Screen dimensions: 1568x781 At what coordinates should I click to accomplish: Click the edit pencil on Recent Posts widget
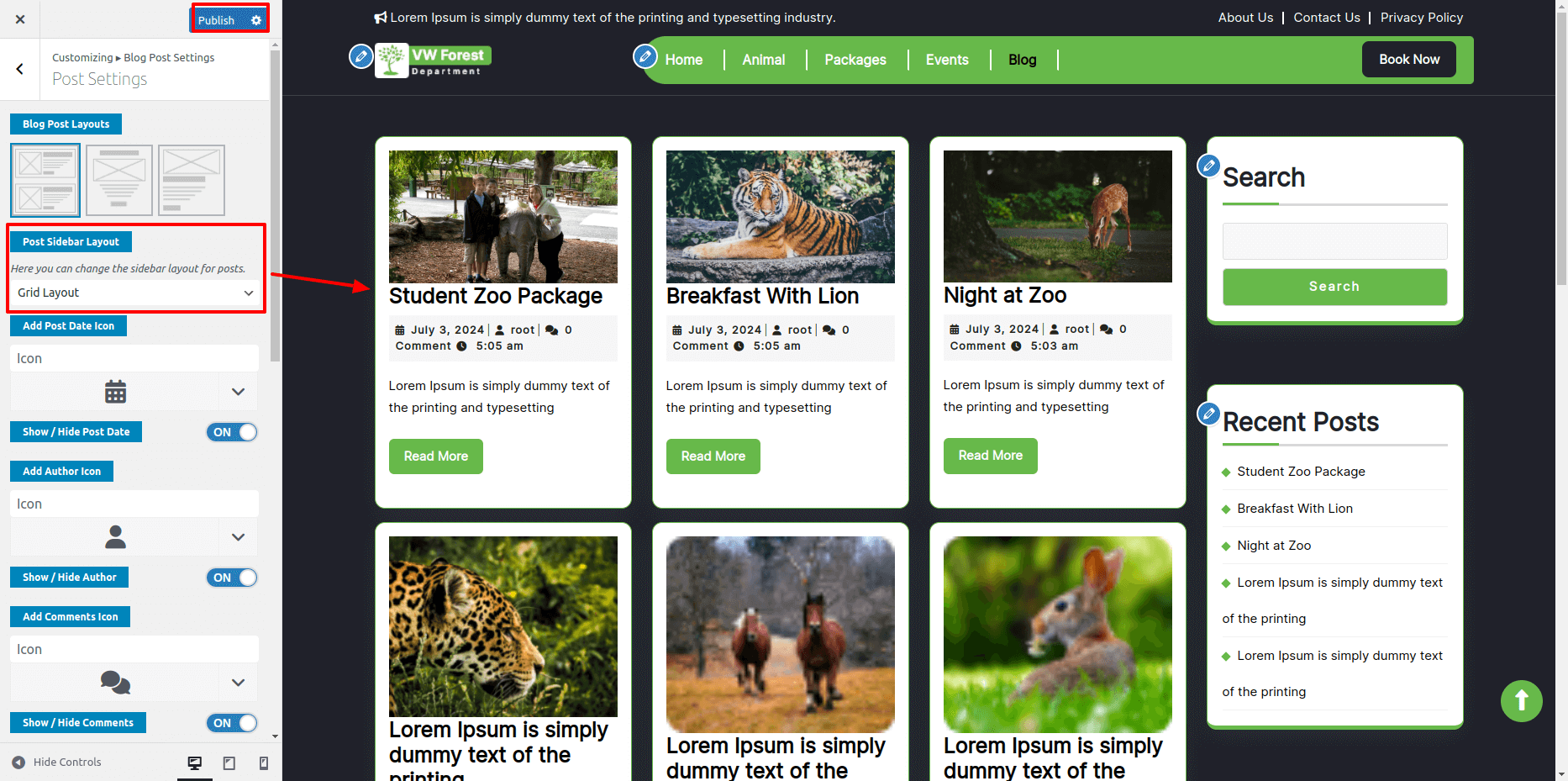[x=1208, y=413]
